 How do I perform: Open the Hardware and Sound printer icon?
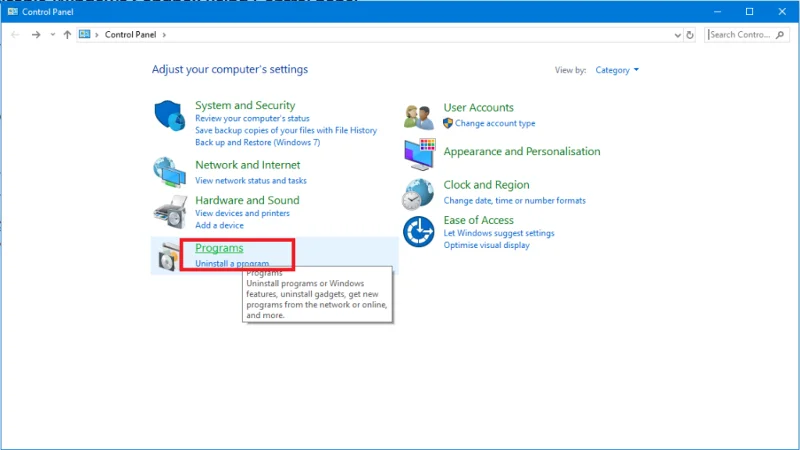coord(170,212)
